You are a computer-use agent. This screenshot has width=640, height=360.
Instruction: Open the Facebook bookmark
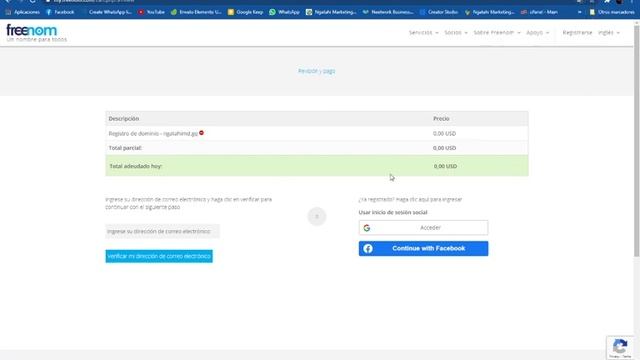(x=60, y=12)
